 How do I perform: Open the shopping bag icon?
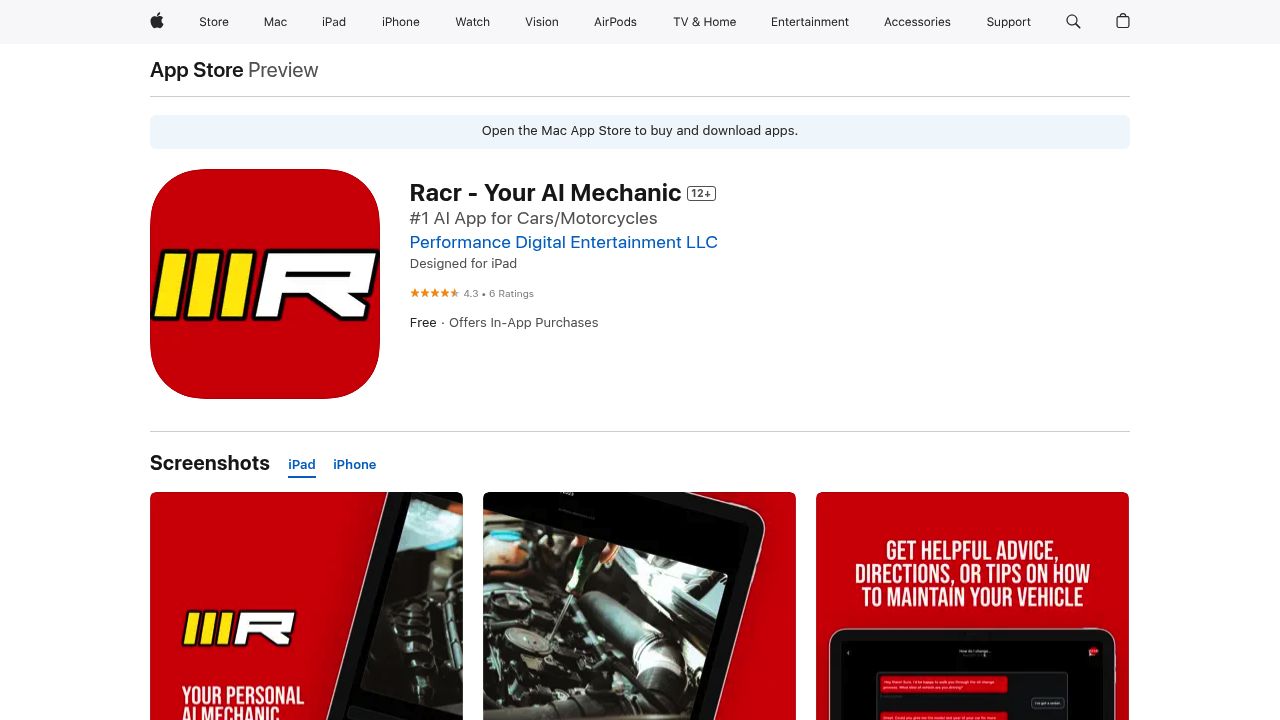1123,21
